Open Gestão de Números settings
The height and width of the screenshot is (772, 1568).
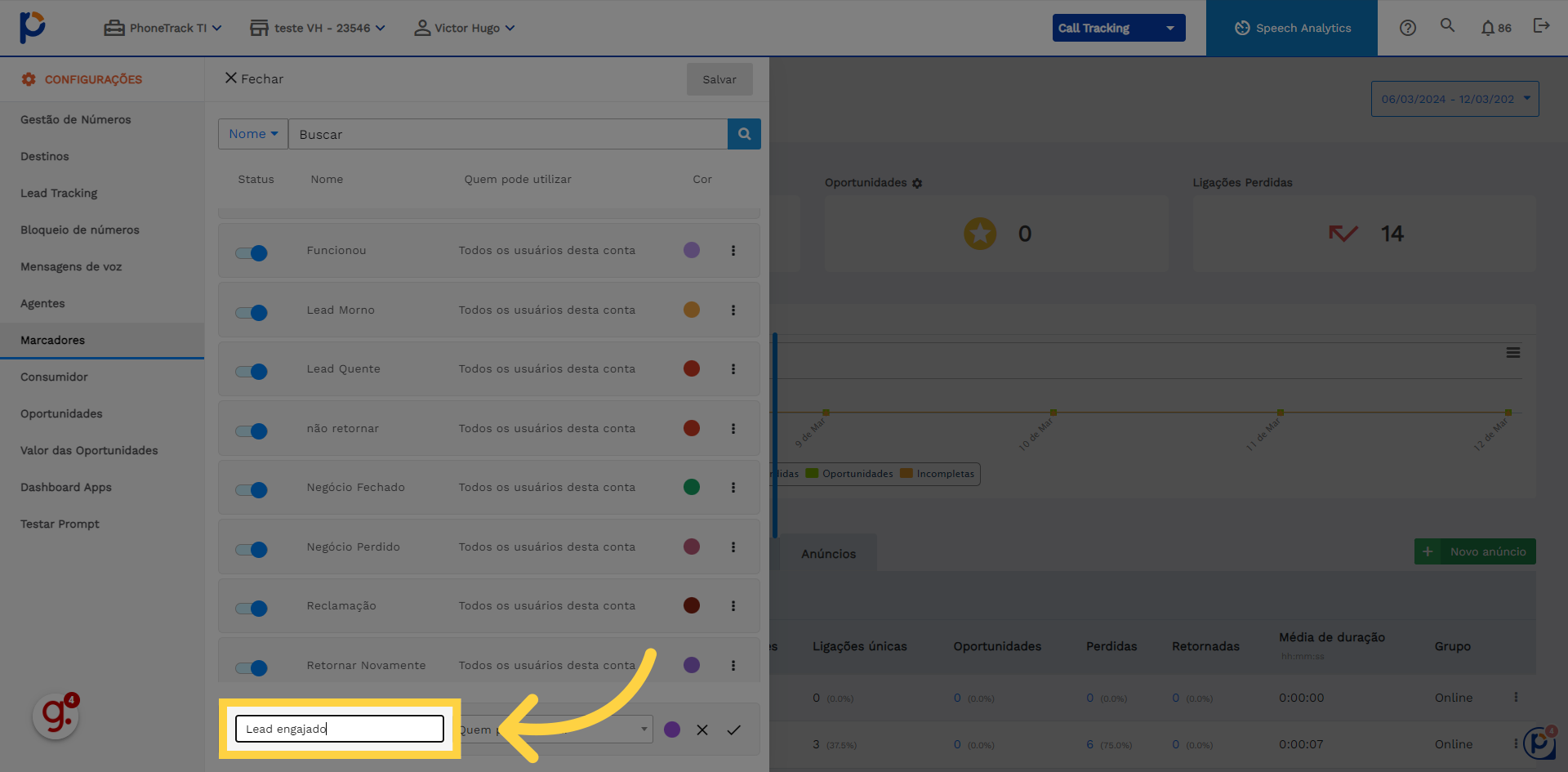76,119
